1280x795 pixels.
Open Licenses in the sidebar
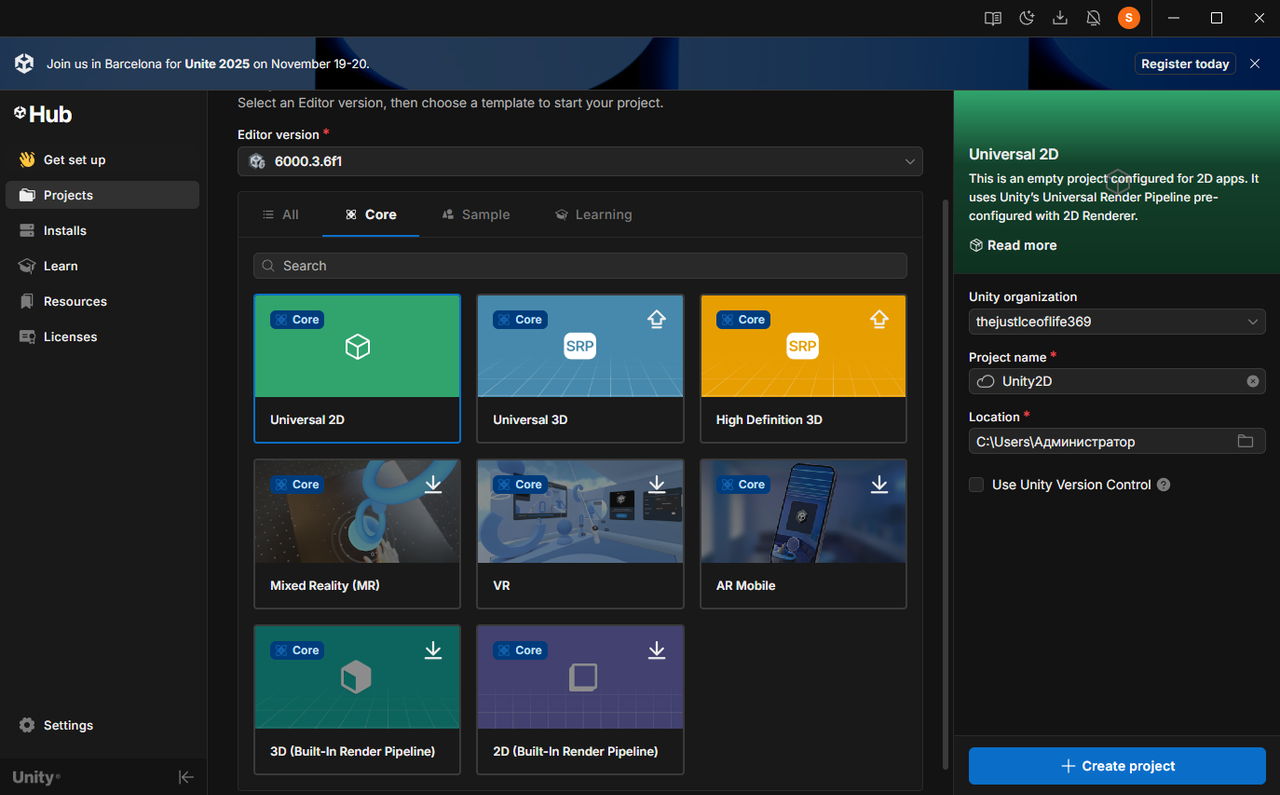(103, 337)
